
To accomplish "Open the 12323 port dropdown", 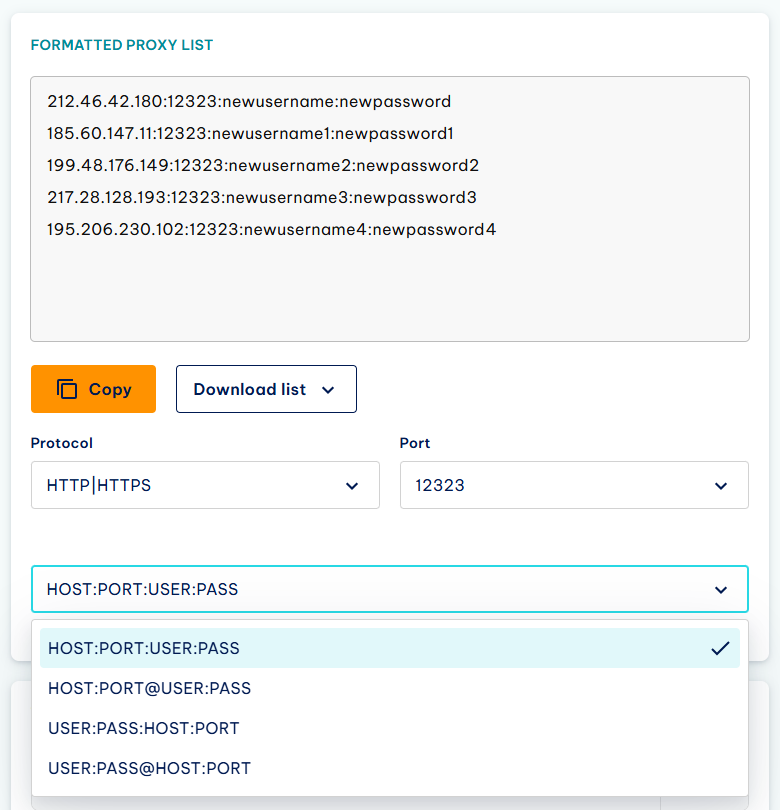I will [574, 485].
